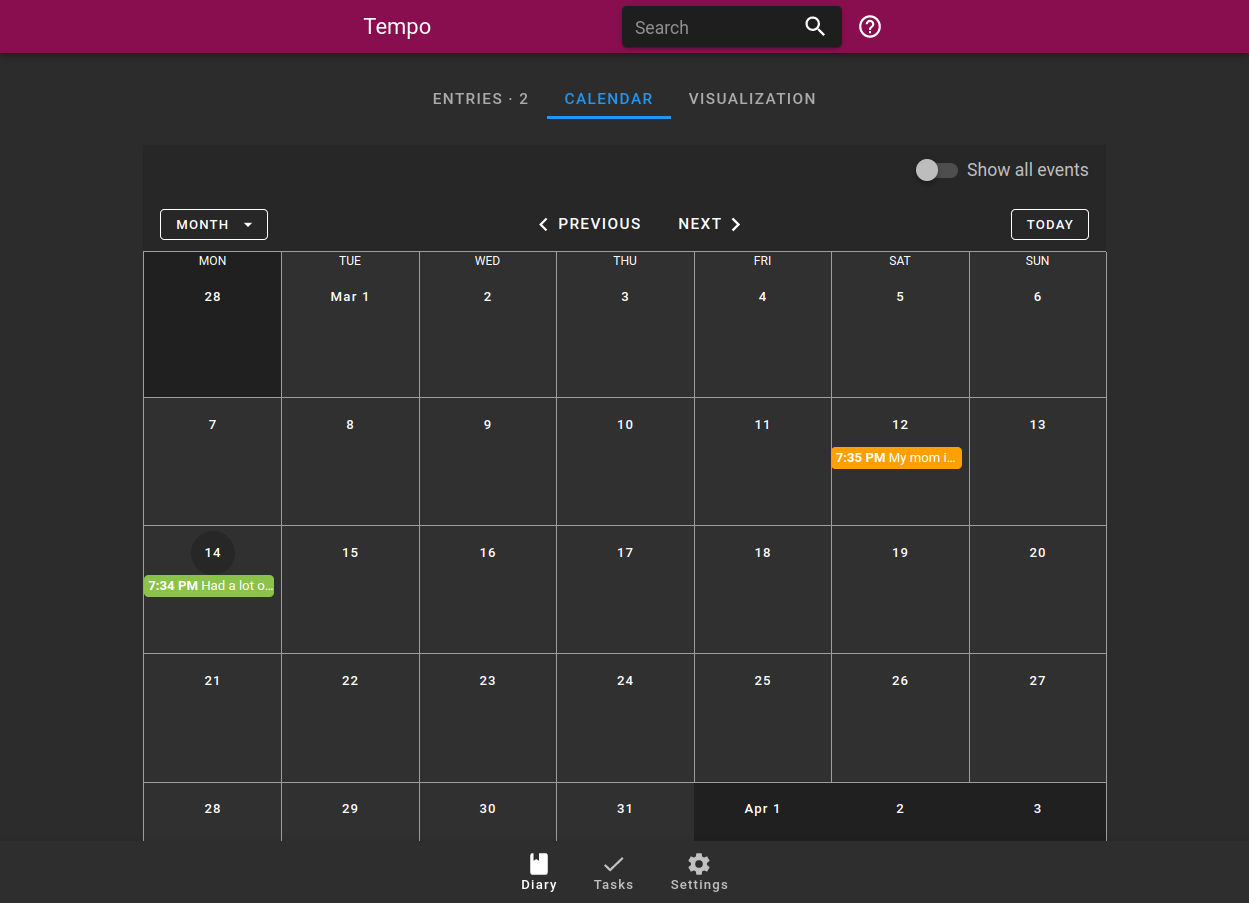The image size is (1249, 903).
Task: Click the highlighted March 14 date circle
Action: click(x=212, y=552)
